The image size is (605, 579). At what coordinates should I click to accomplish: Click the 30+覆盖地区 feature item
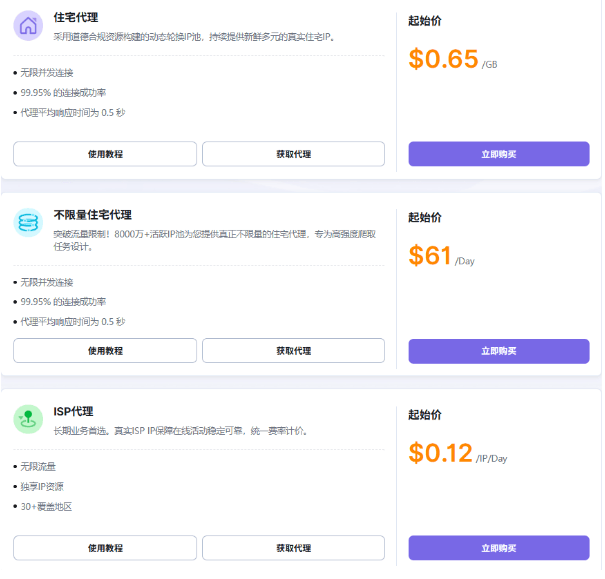click(46, 507)
